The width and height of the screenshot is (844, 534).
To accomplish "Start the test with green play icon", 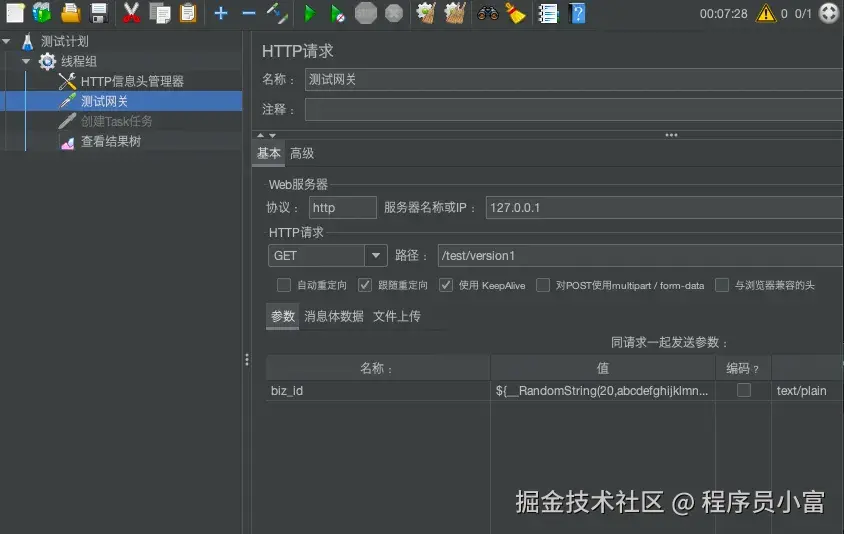I will [310, 13].
